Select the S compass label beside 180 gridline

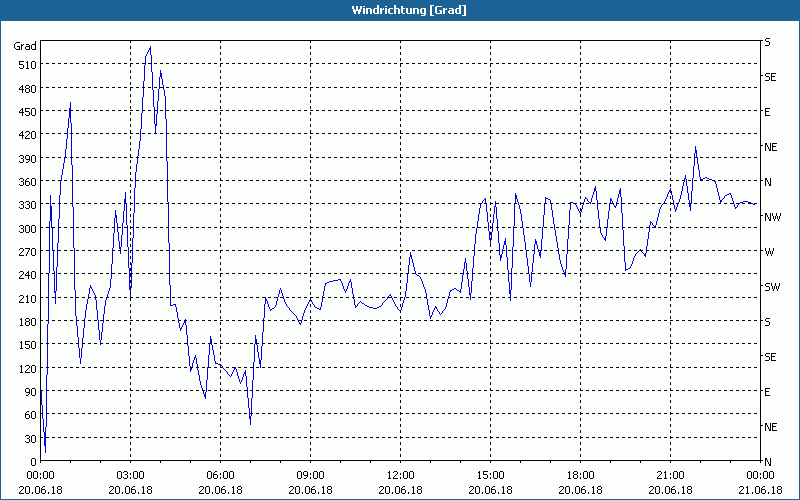click(x=767, y=322)
